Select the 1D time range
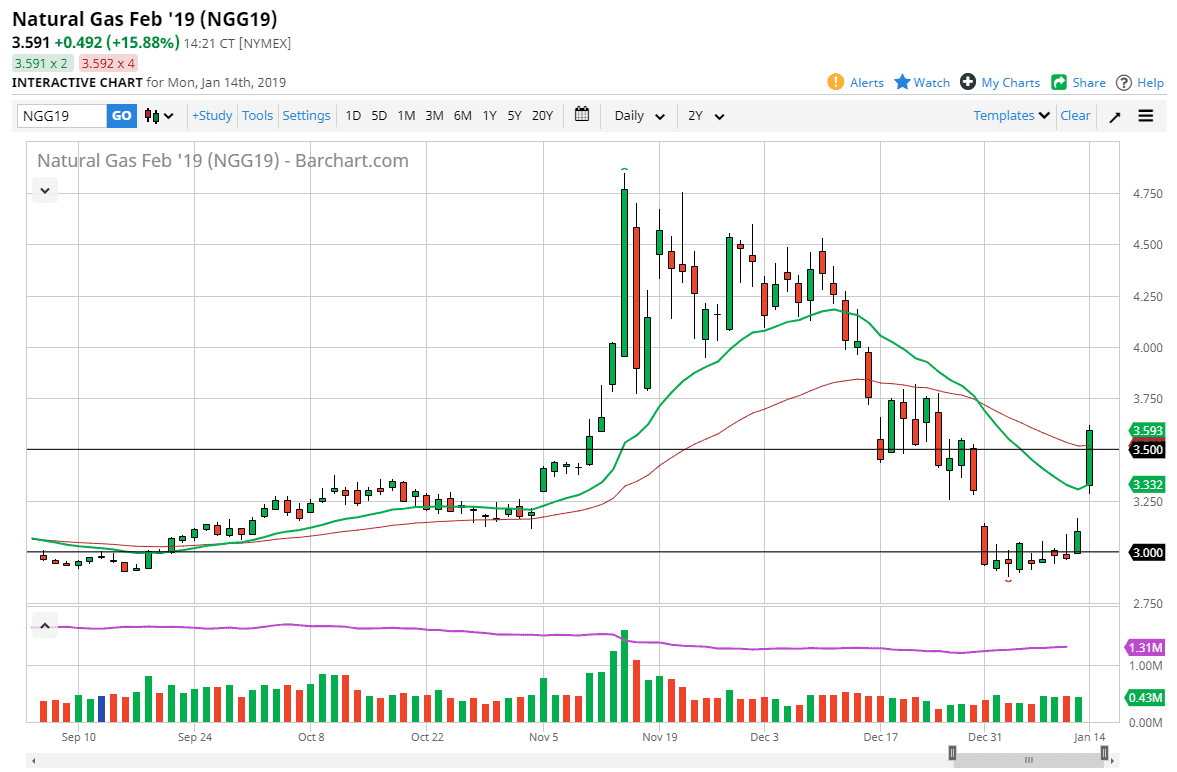Screen dimensions: 1177x772 [x=353, y=116]
